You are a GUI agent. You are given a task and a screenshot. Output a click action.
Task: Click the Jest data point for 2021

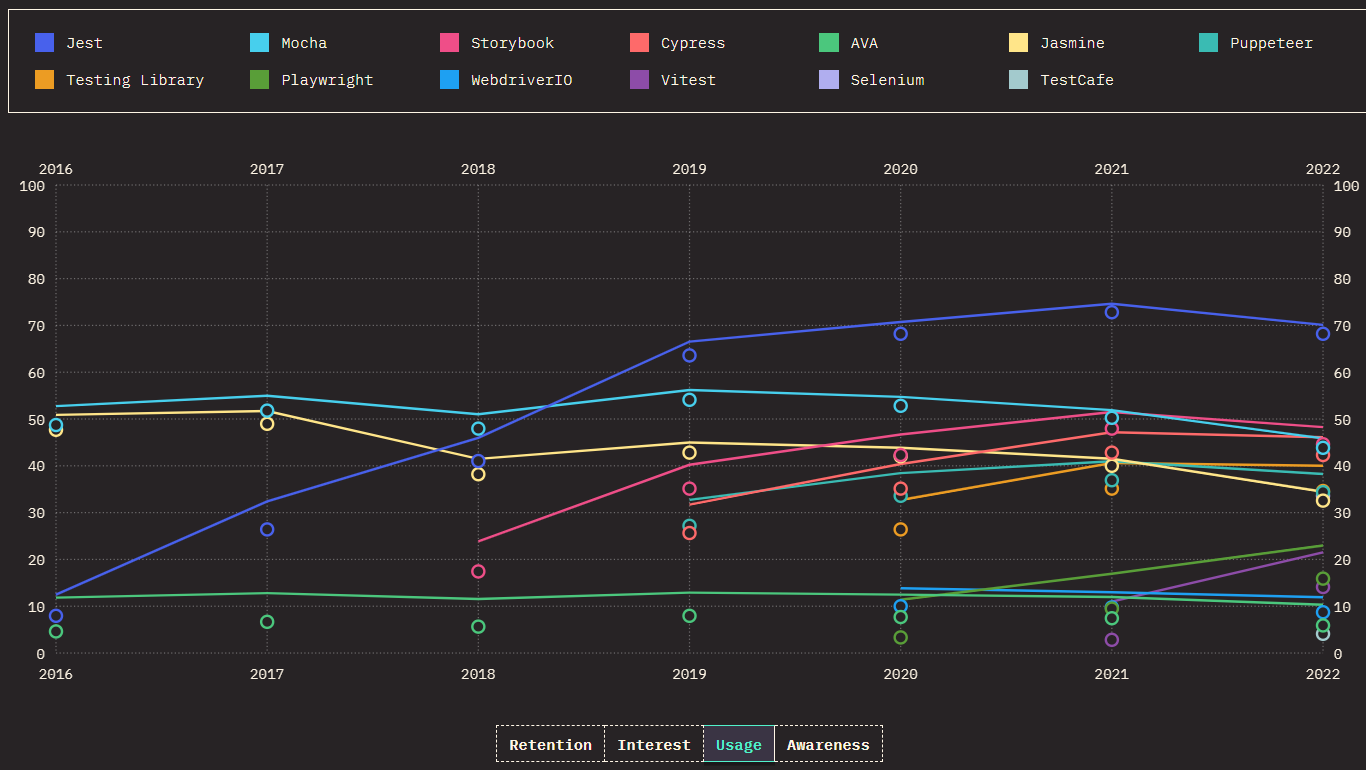(1111, 312)
